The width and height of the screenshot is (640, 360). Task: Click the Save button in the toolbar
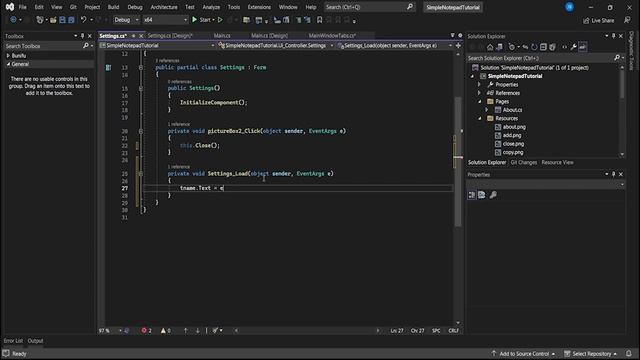[62, 20]
